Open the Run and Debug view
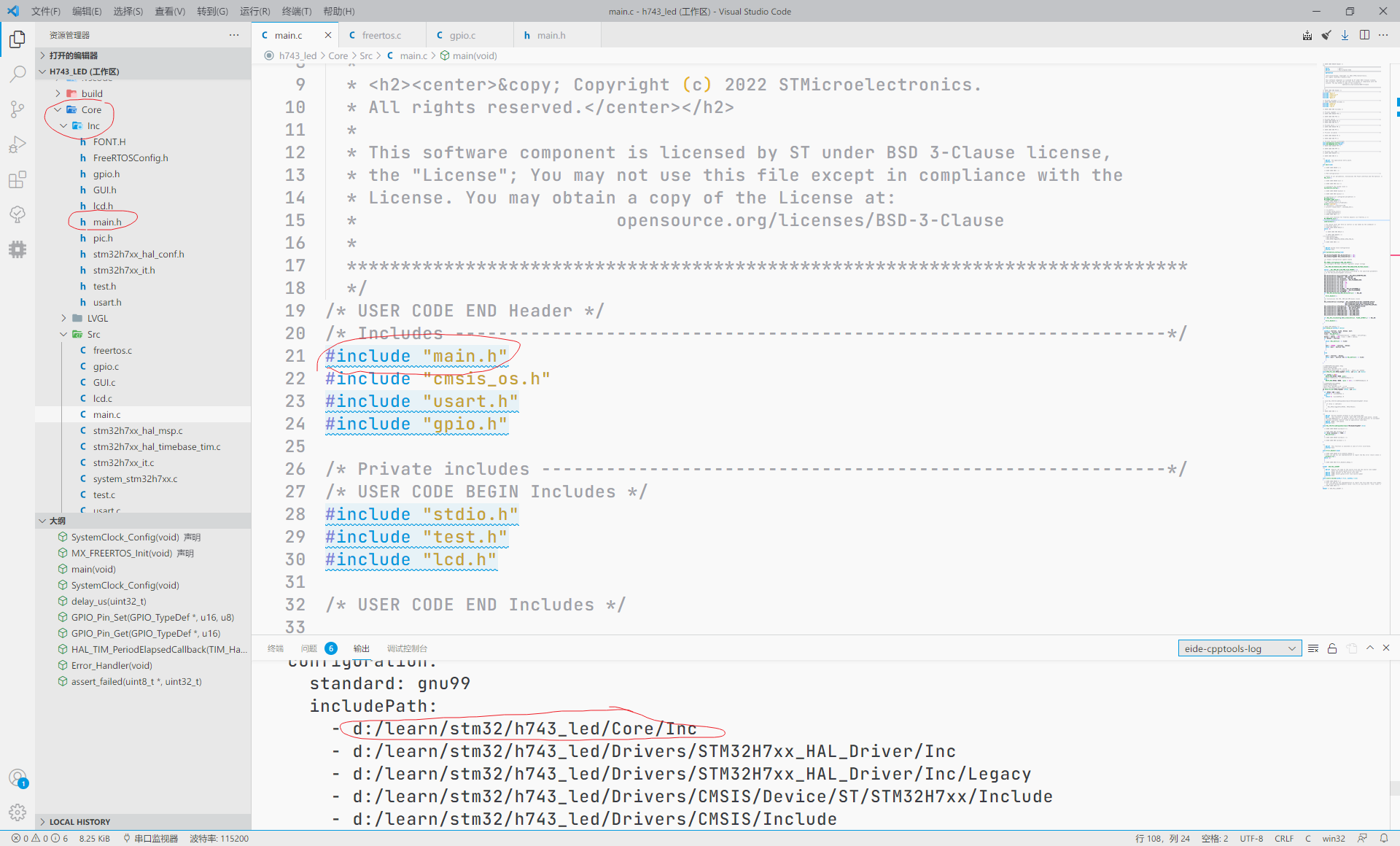 [17, 144]
